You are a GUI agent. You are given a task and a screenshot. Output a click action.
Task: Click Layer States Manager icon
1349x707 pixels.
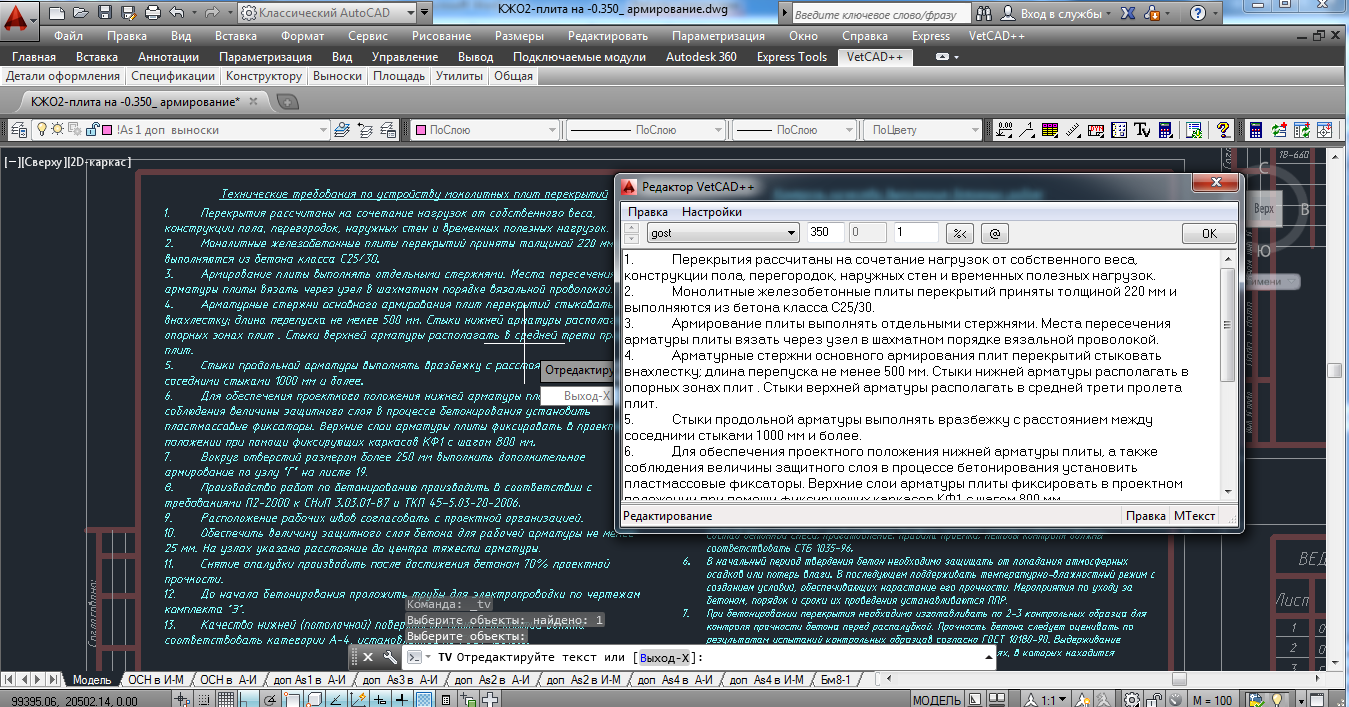[x=388, y=129]
